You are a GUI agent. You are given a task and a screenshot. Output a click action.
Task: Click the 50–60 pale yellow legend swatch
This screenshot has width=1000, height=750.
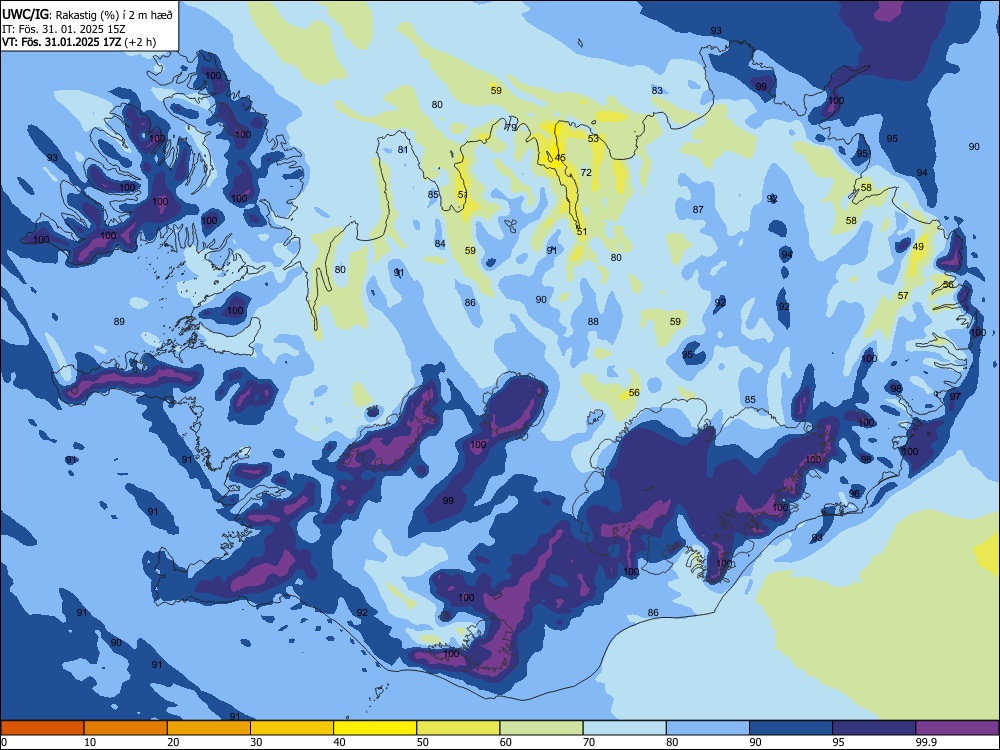pyautogui.click(x=458, y=728)
